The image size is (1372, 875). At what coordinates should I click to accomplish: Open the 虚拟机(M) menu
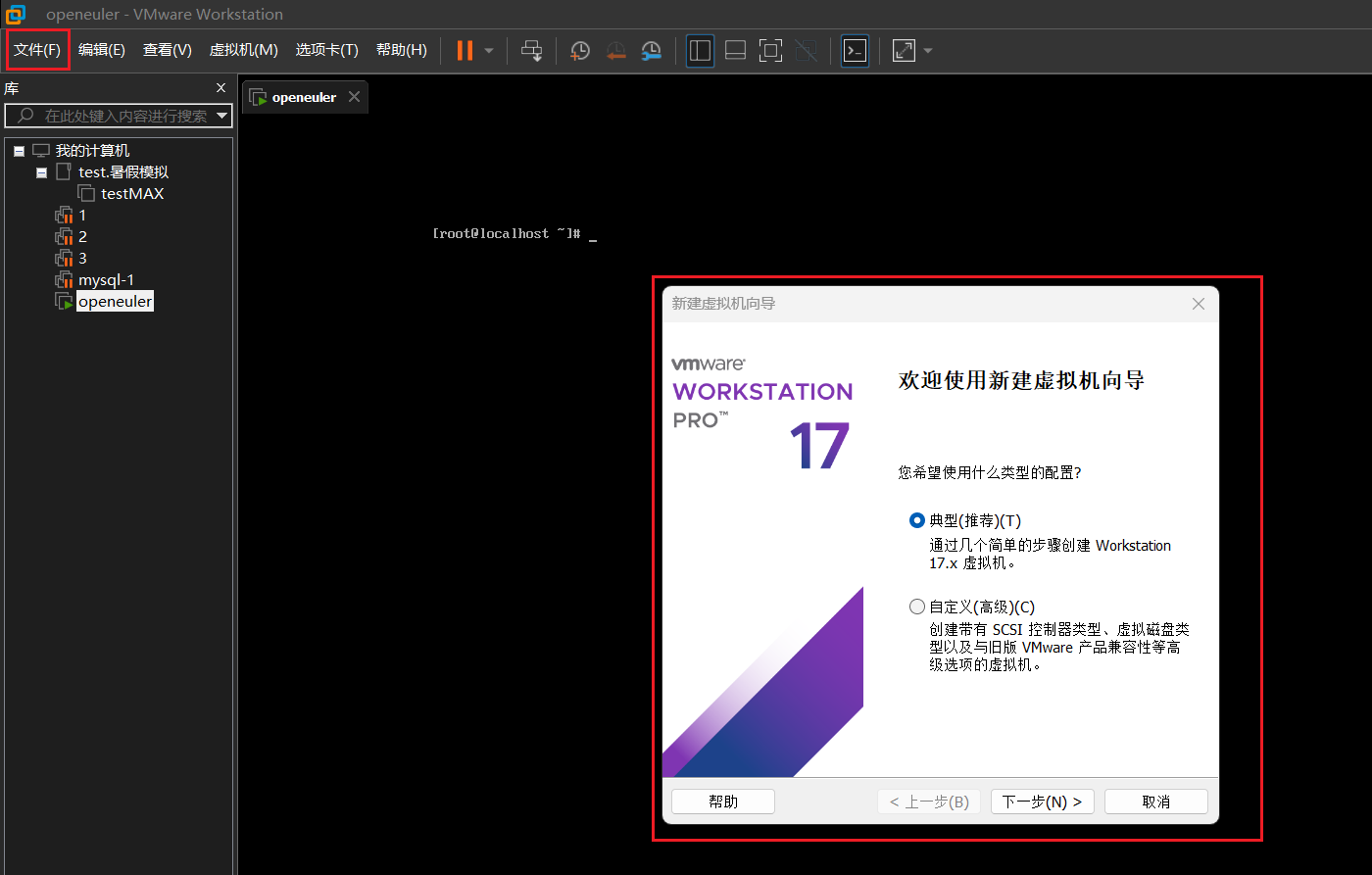tap(244, 50)
